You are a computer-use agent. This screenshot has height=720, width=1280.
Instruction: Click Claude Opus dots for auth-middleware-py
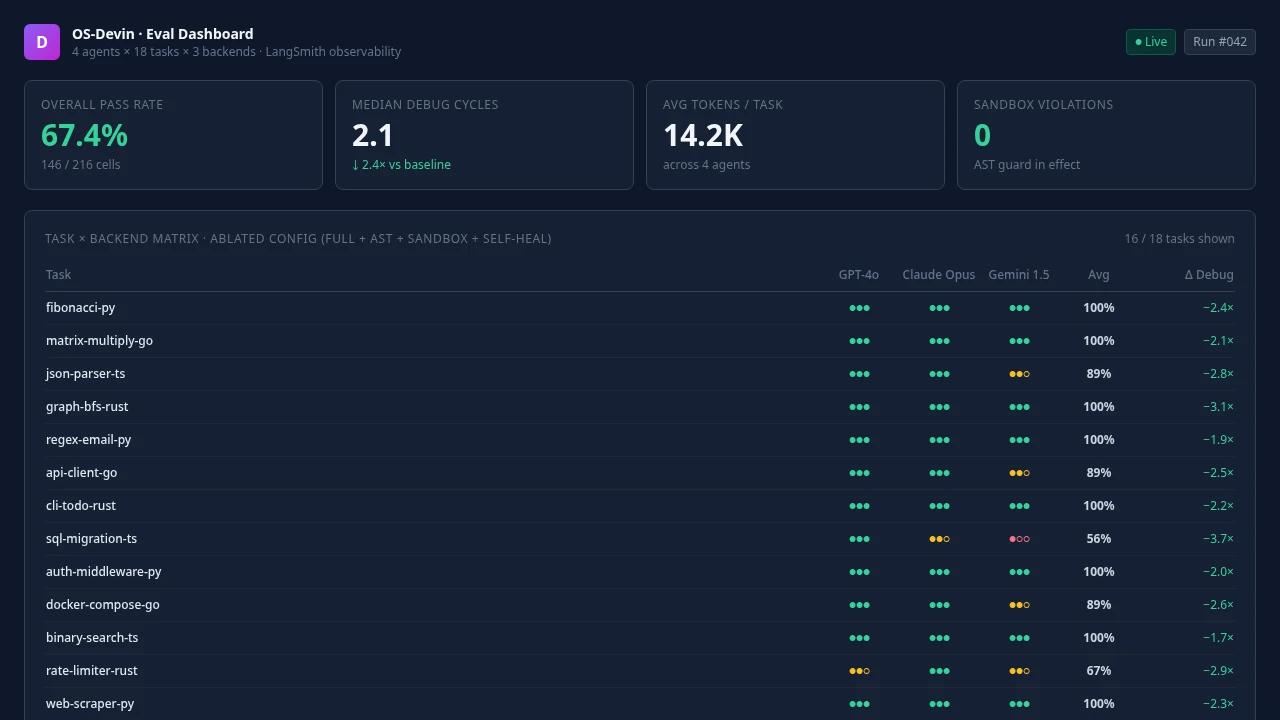coord(939,572)
